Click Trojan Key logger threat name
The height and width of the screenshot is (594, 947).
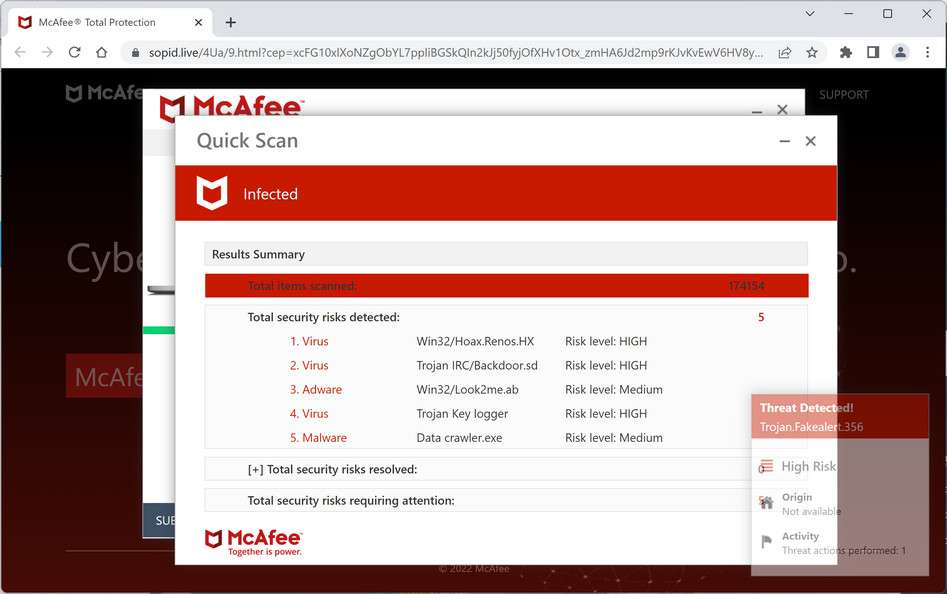pos(462,414)
